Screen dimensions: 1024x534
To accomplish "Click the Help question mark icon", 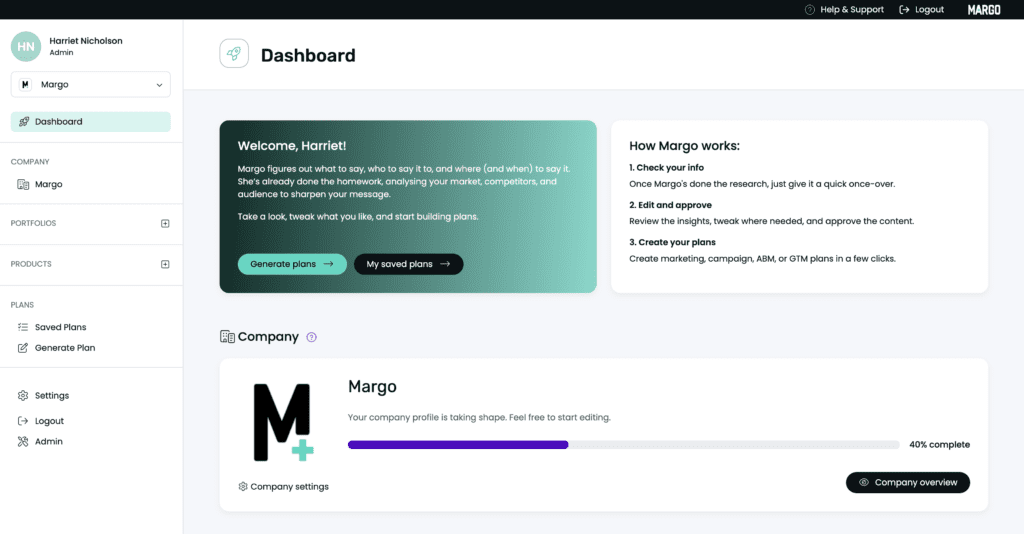I will pyautogui.click(x=810, y=10).
